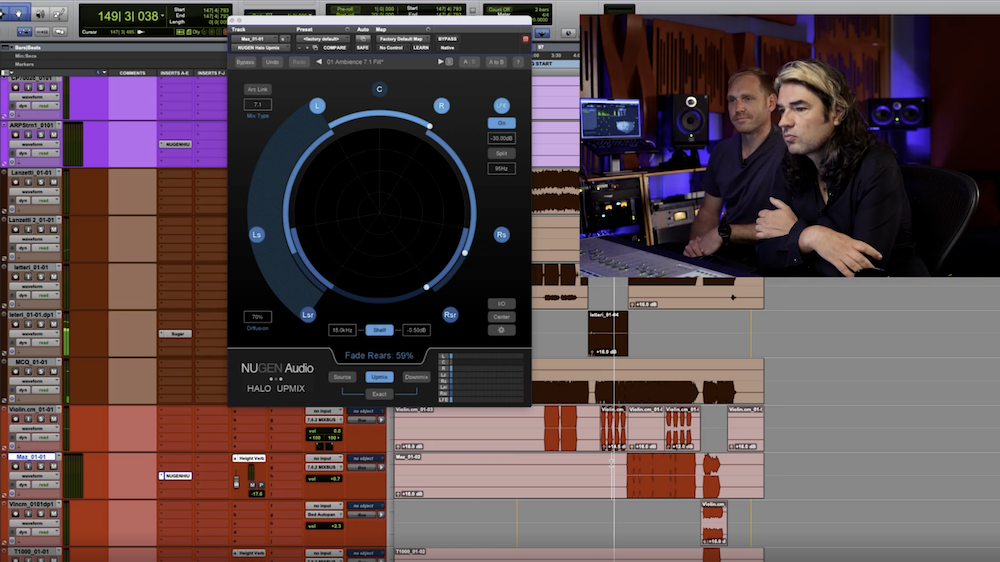The width and height of the screenshot is (1000, 562).
Task: Click copy settings icon next to COMPARE
Action: pos(315,48)
